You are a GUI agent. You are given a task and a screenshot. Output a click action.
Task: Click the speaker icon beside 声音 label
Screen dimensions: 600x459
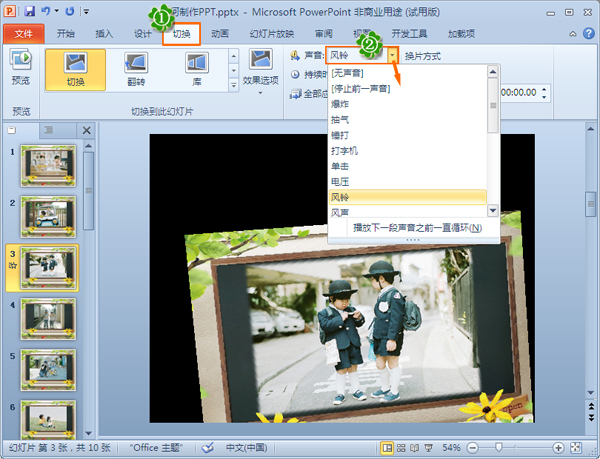point(295,55)
